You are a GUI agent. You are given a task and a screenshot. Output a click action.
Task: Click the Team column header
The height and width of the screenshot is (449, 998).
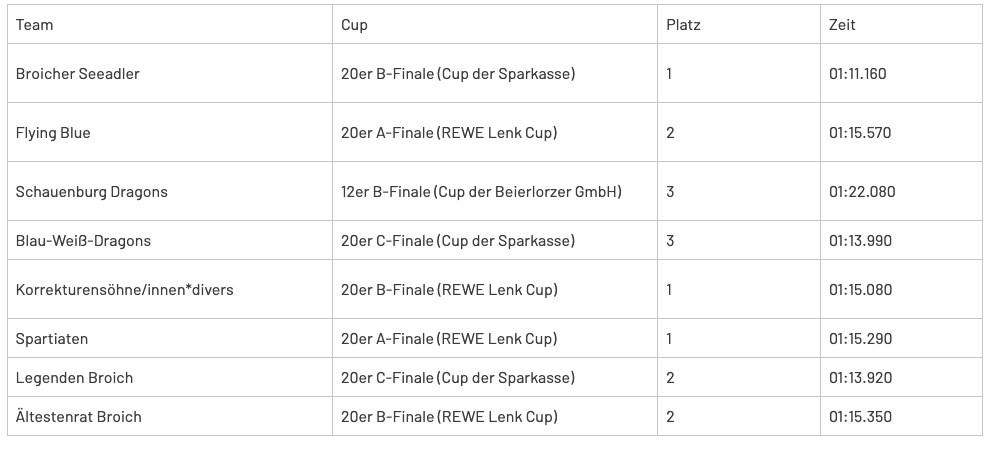[x=35, y=25]
